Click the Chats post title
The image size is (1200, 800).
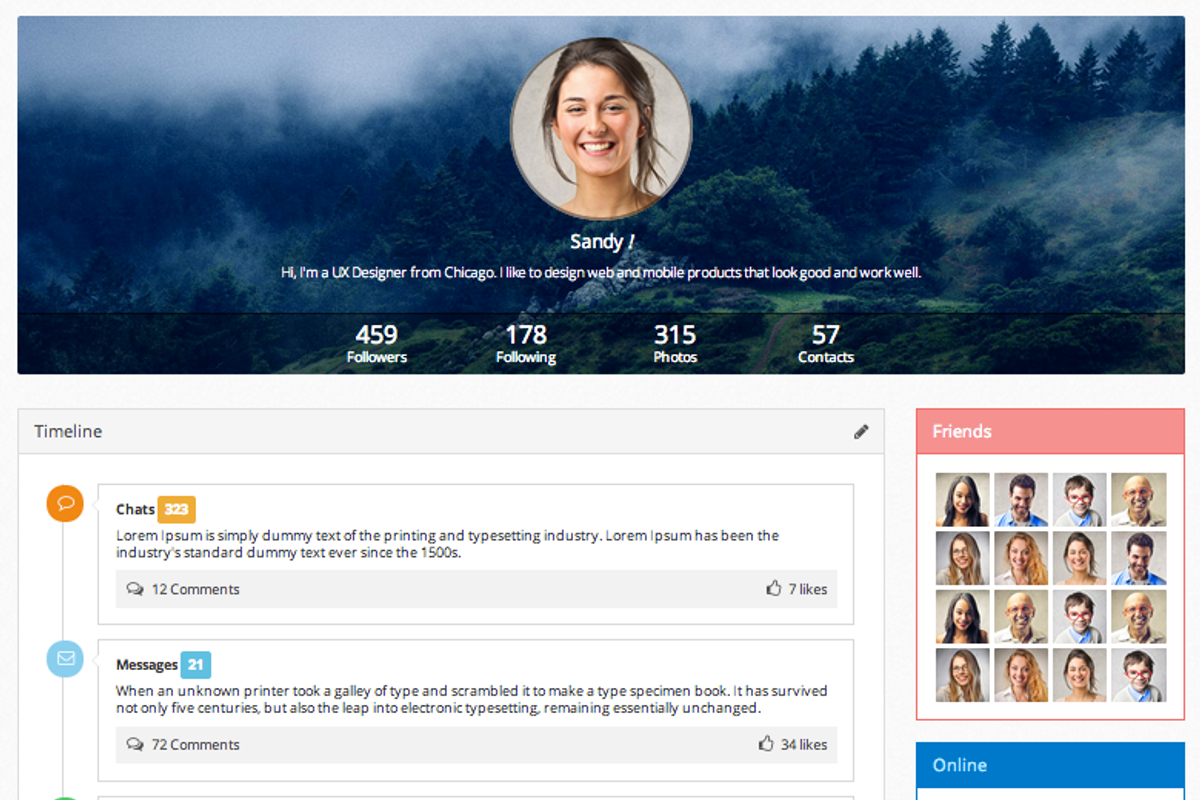click(x=135, y=509)
